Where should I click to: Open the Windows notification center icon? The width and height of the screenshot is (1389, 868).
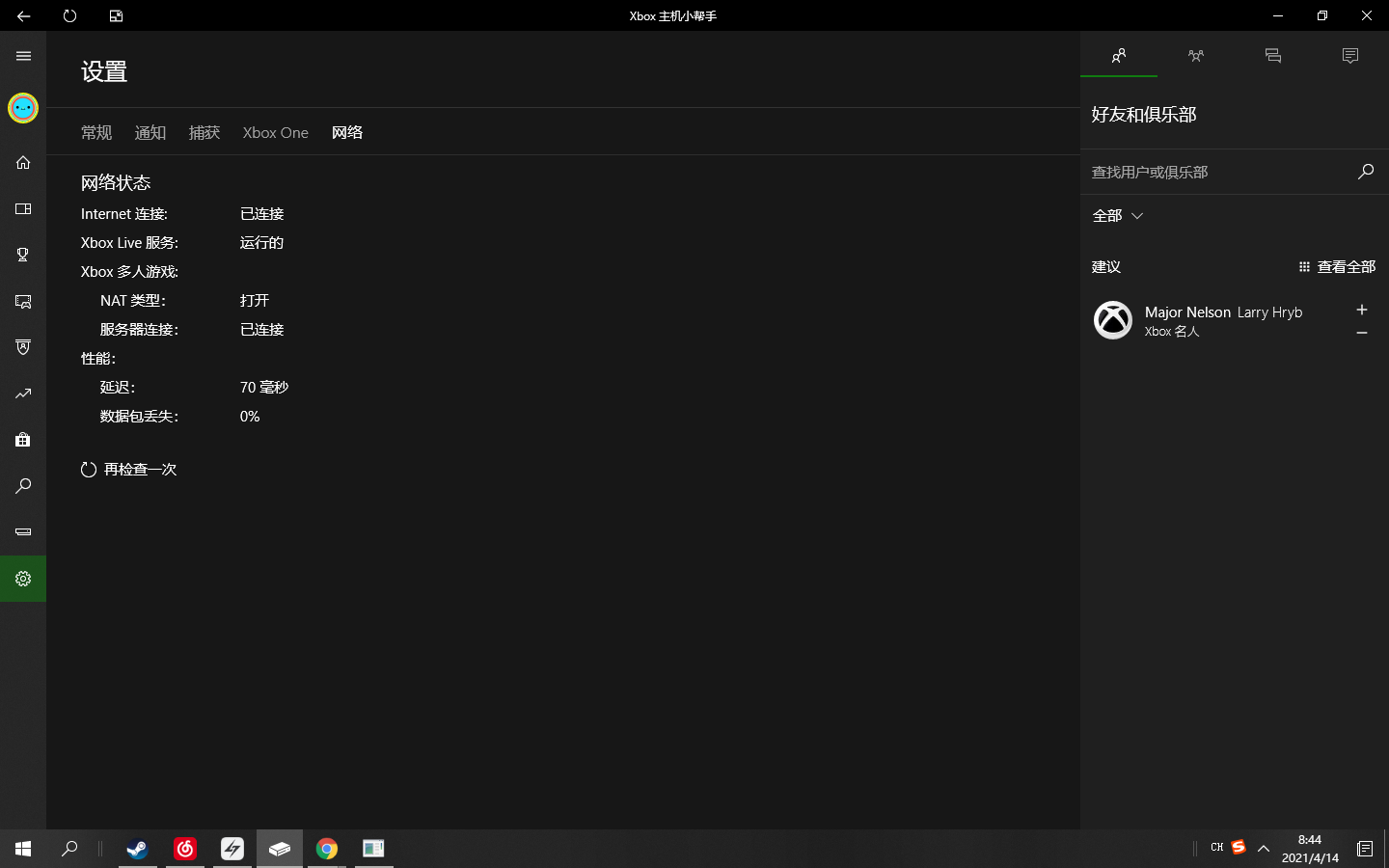pos(1365,849)
